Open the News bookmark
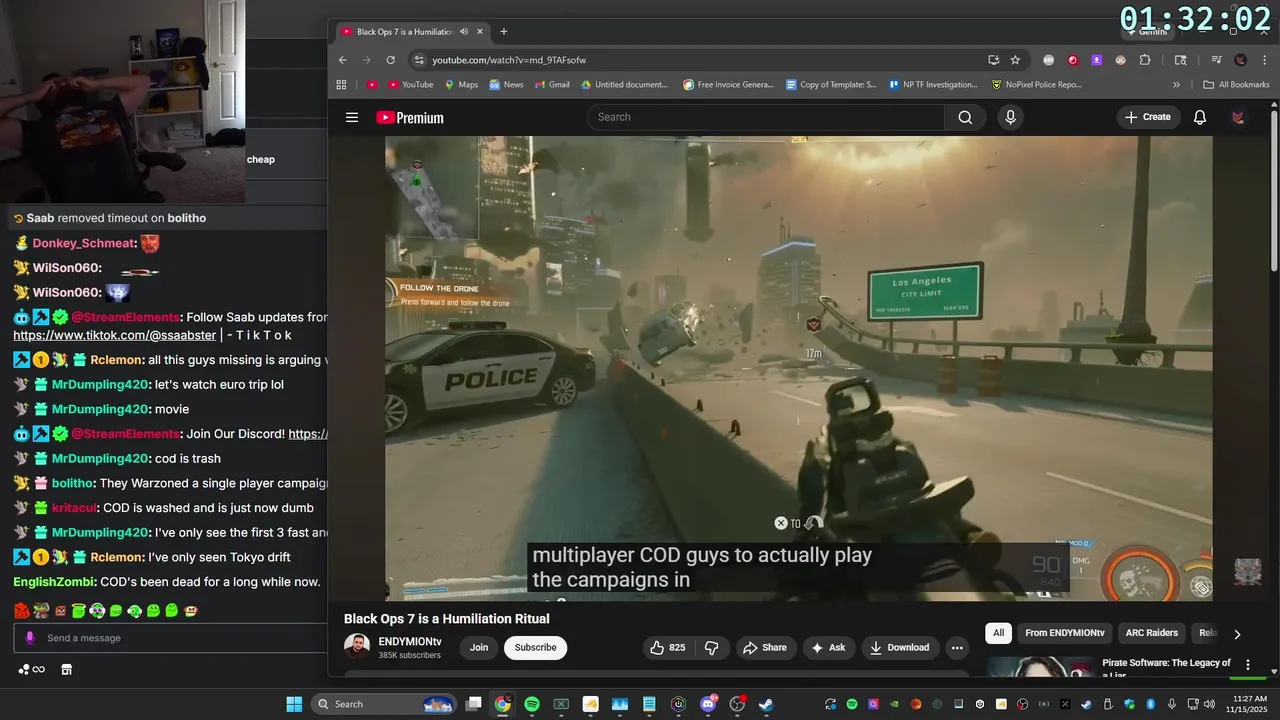The width and height of the screenshot is (1280, 720). click(506, 85)
